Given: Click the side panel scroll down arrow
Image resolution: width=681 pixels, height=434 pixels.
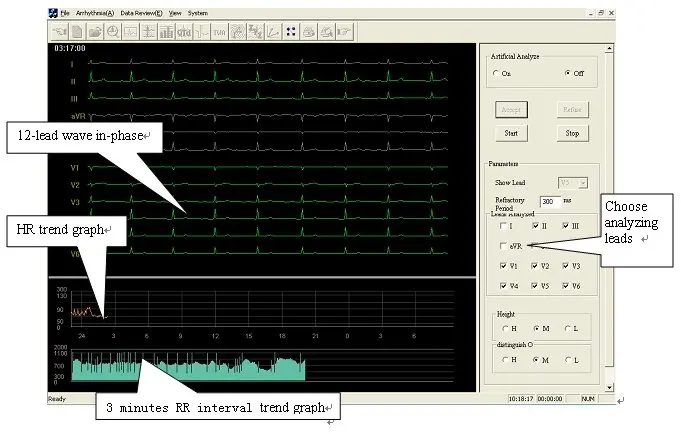Looking at the screenshot, I should click(609, 387).
